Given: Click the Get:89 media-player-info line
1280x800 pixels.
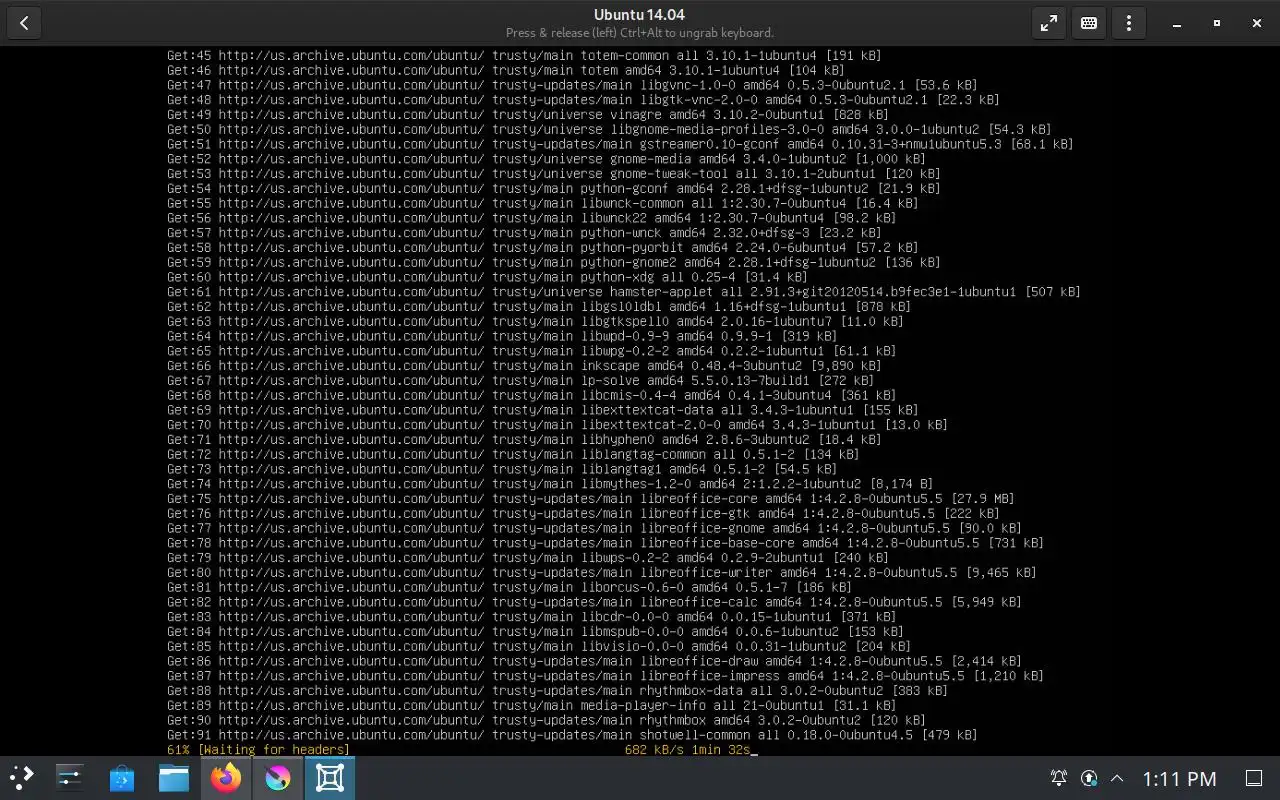Looking at the screenshot, I should pos(532,706).
